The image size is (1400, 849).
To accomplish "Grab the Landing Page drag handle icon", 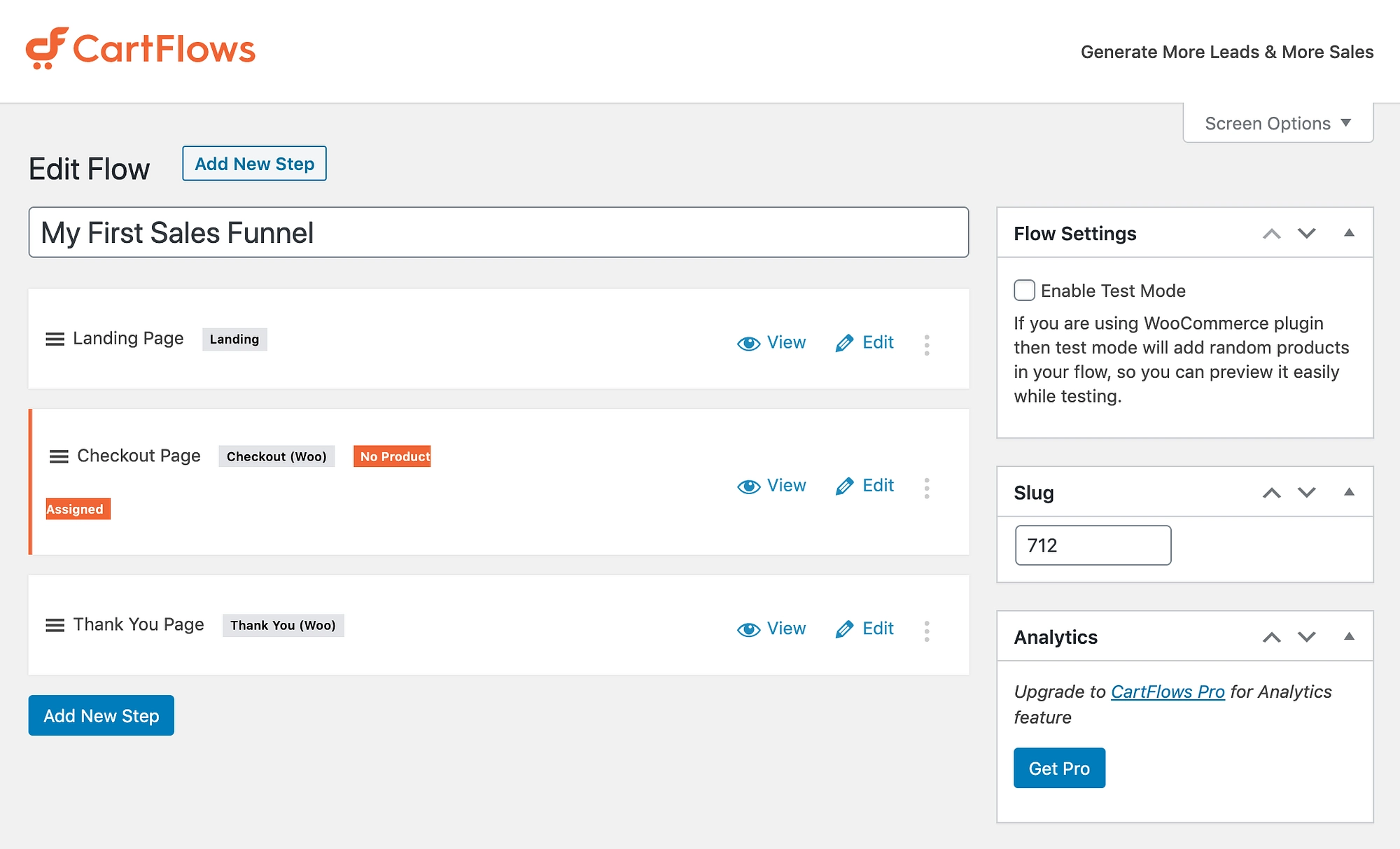I will tap(55, 339).
